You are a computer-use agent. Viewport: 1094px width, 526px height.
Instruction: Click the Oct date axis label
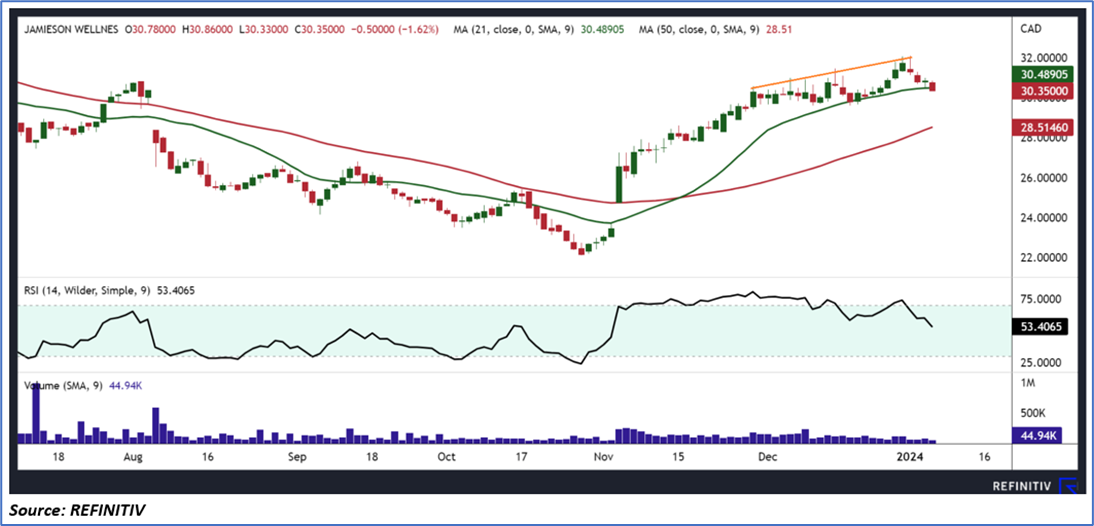coord(446,458)
